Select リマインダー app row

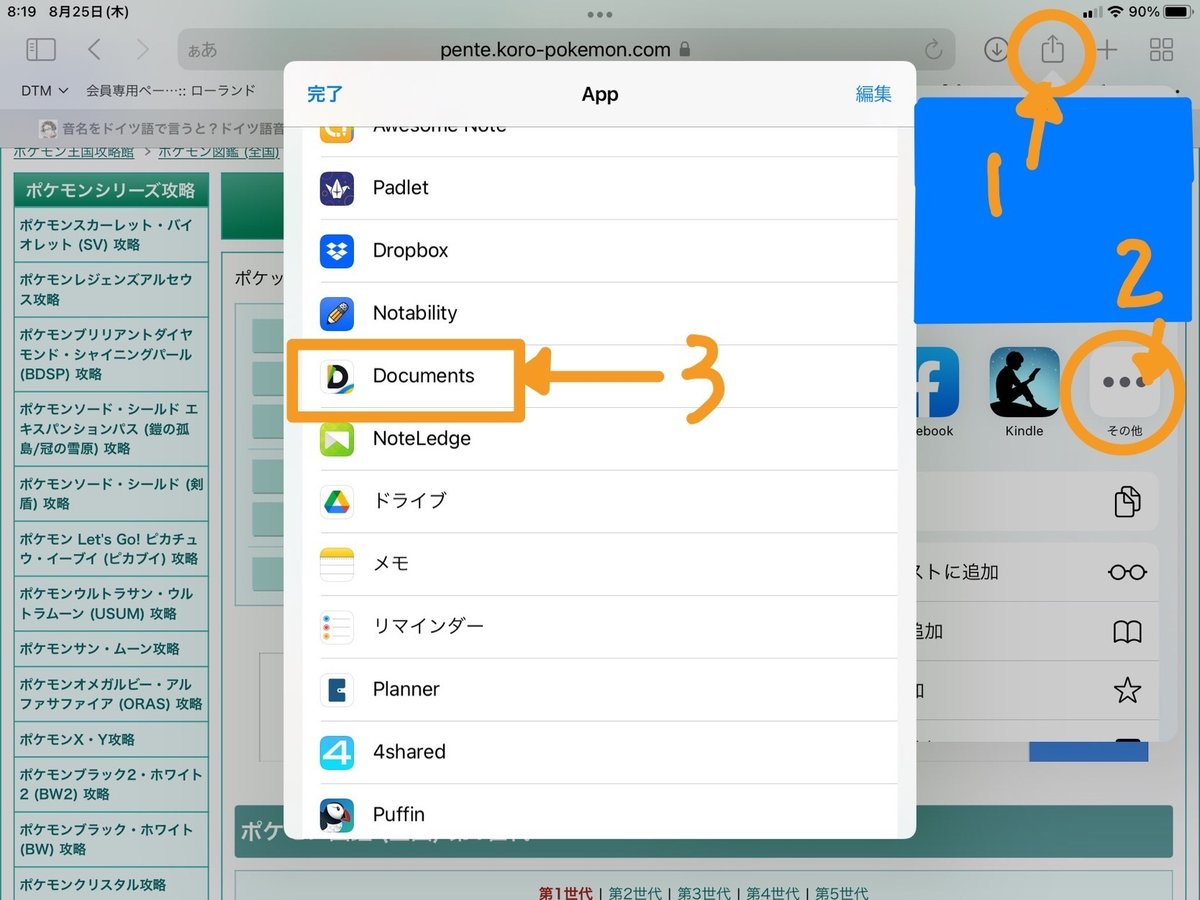pyautogui.click(x=608, y=626)
